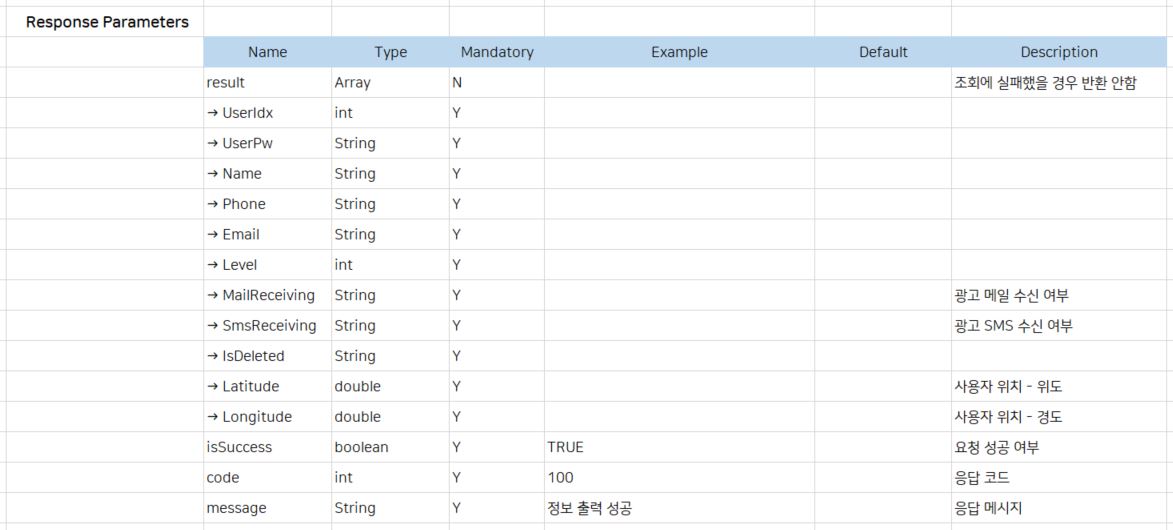The image size is (1173, 530).
Task: Select the '→ SmsReceiving' cell
Action: (x=266, y=326)
